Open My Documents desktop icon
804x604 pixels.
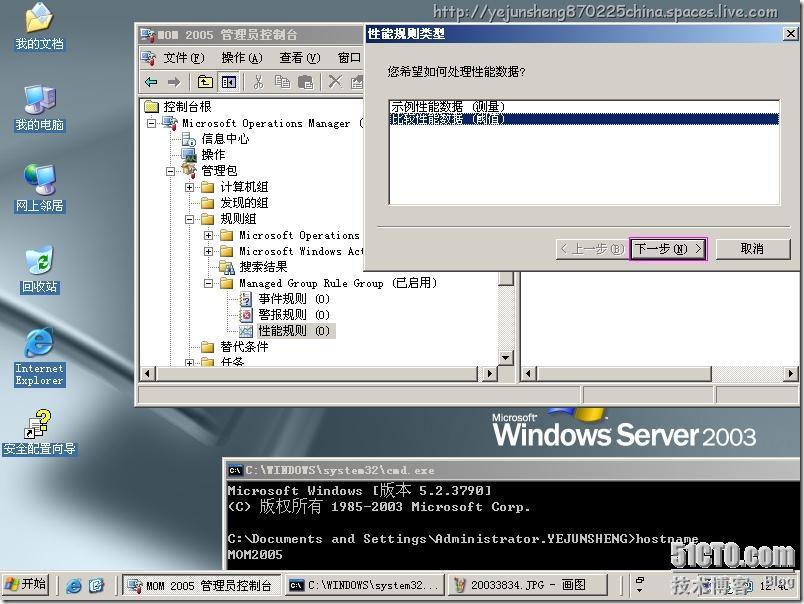[x=39, y=27]
